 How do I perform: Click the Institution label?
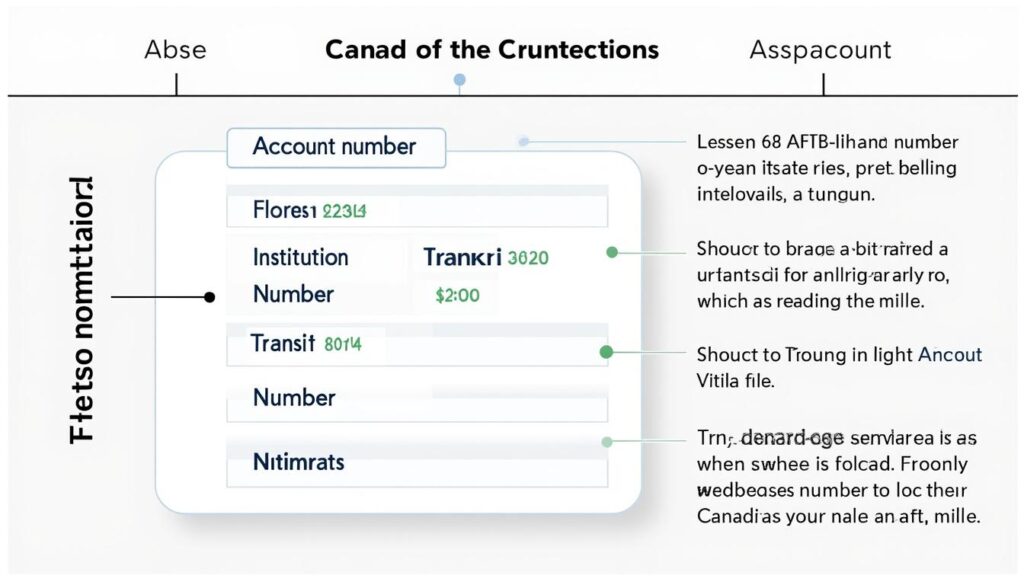tap(300, 257)
